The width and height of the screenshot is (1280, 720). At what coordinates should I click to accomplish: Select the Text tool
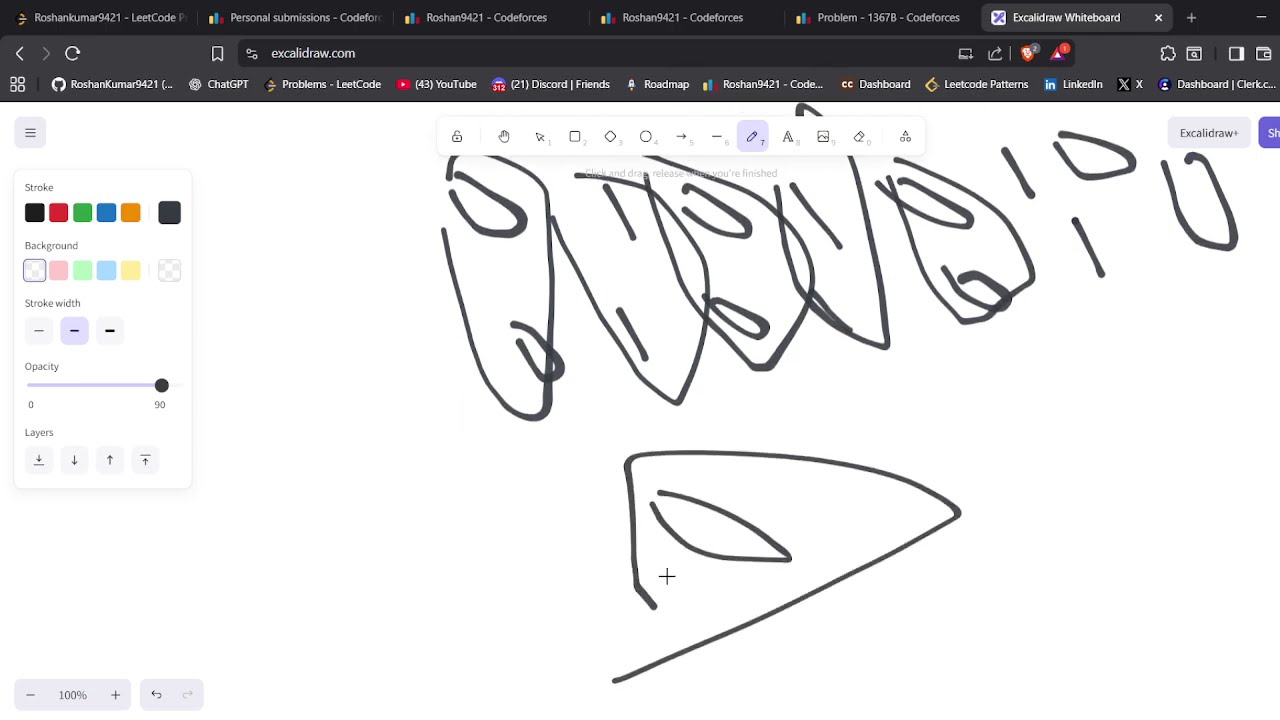coord(788,137)
